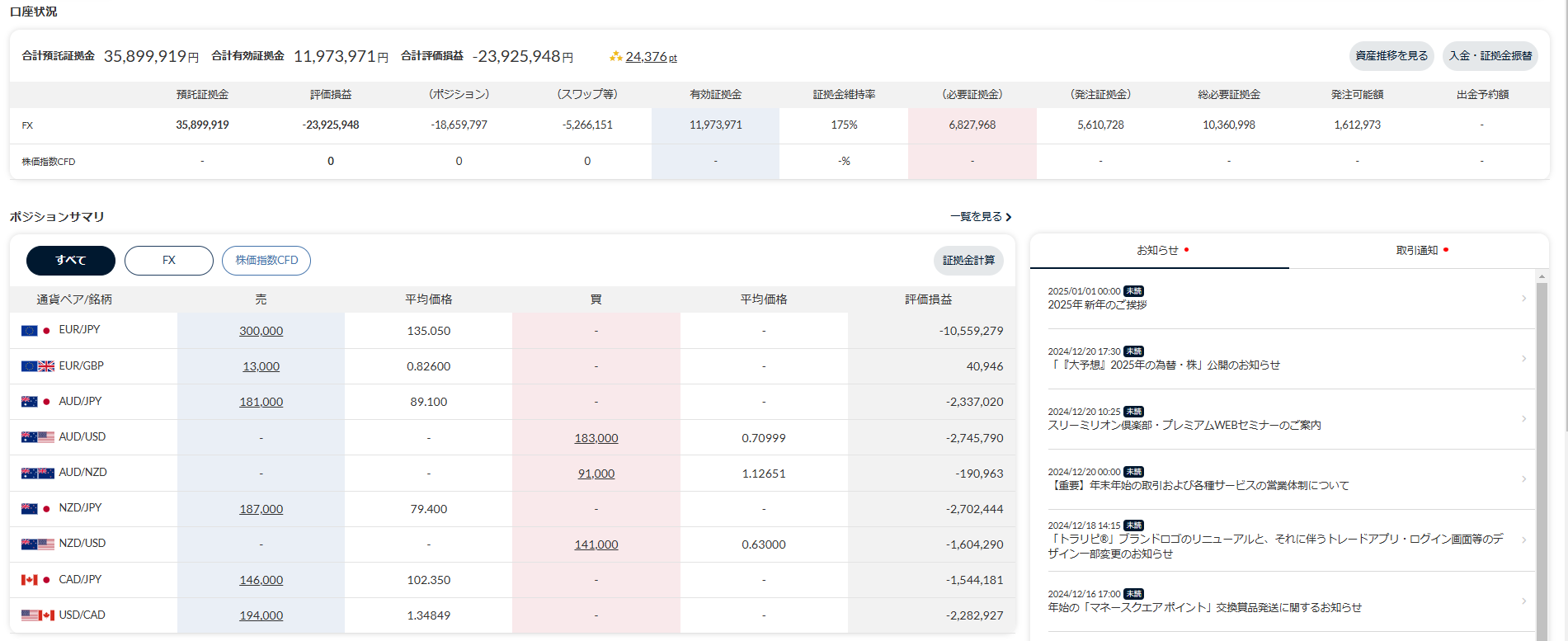The height and width of the screenshot is (641, 1568).
Task: Open 【重要】年末年始の取引 notice text
Action: click(1198, 486)
